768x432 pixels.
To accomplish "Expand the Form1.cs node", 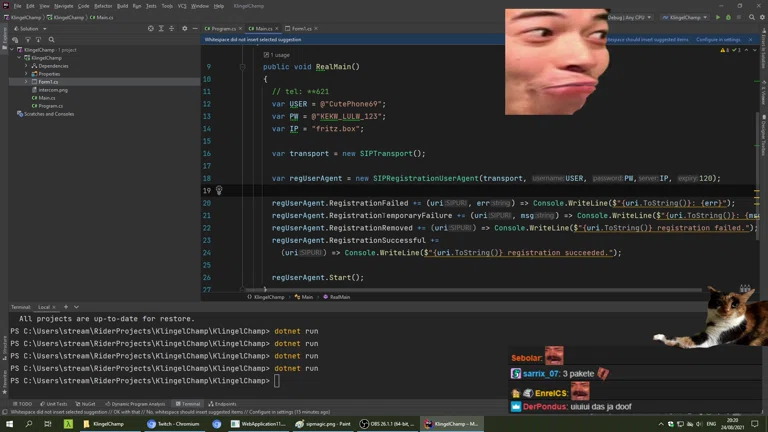I will click(26, 82).
